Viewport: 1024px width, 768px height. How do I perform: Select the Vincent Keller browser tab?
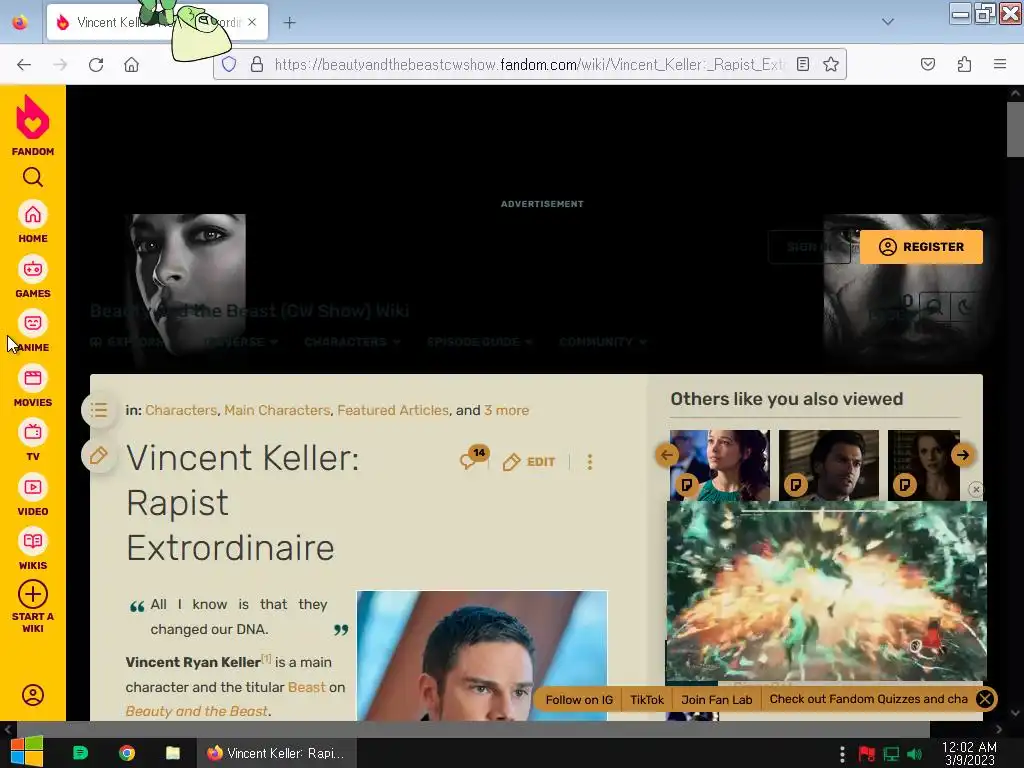pos(157,22)
